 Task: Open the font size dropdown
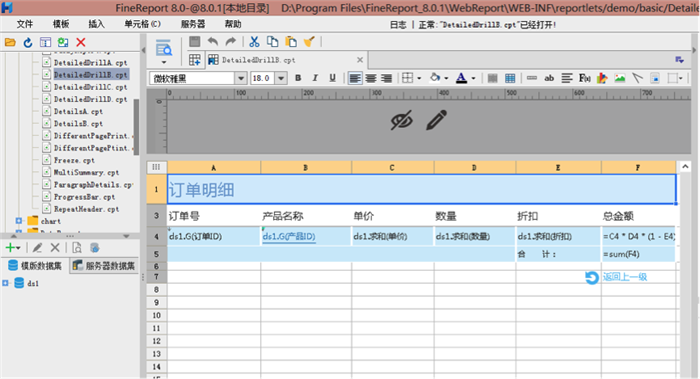(x=281, y=79)
